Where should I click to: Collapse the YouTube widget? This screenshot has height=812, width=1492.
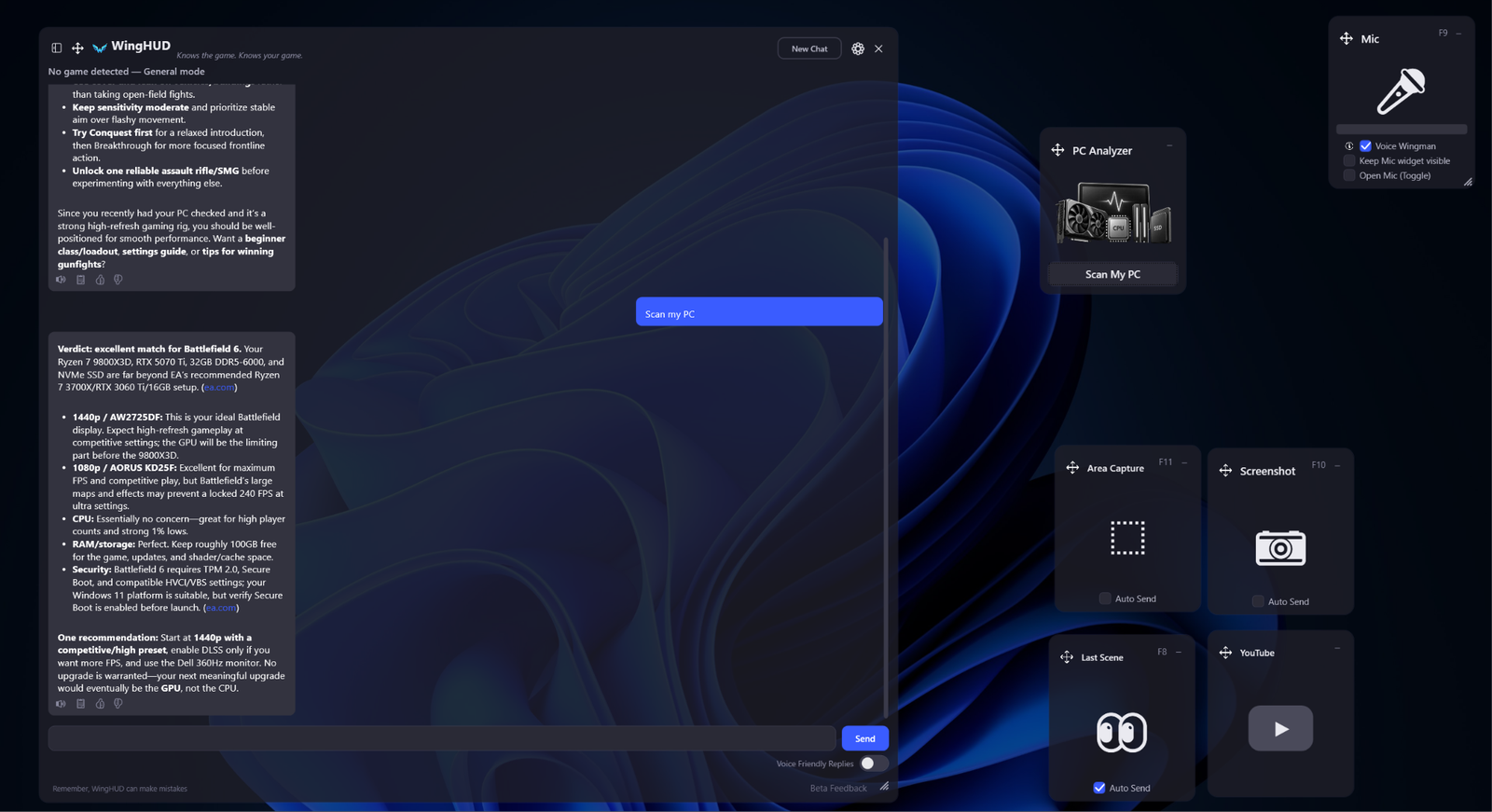(1337, 647)
